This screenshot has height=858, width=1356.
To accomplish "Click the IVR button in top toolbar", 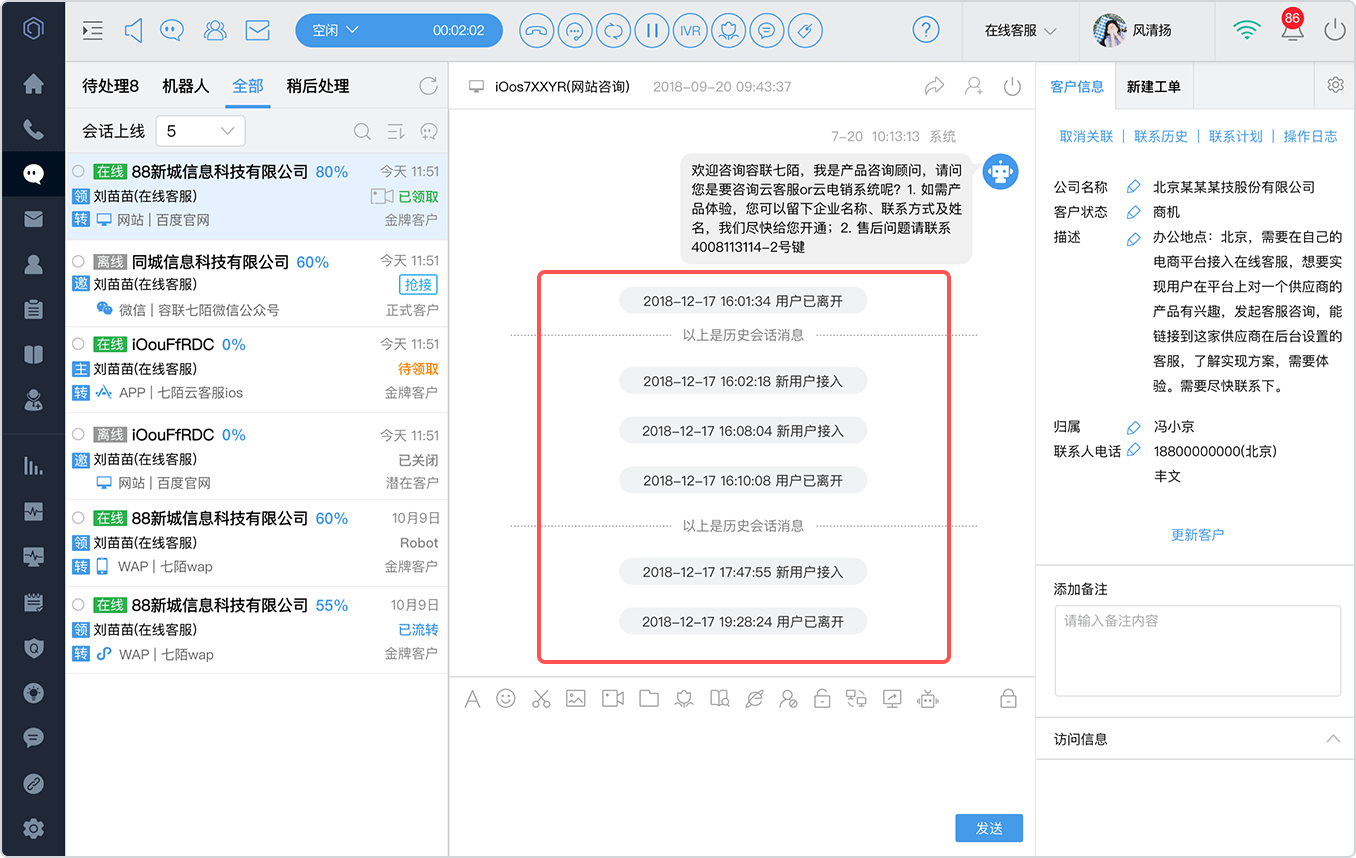I will 690,30.
